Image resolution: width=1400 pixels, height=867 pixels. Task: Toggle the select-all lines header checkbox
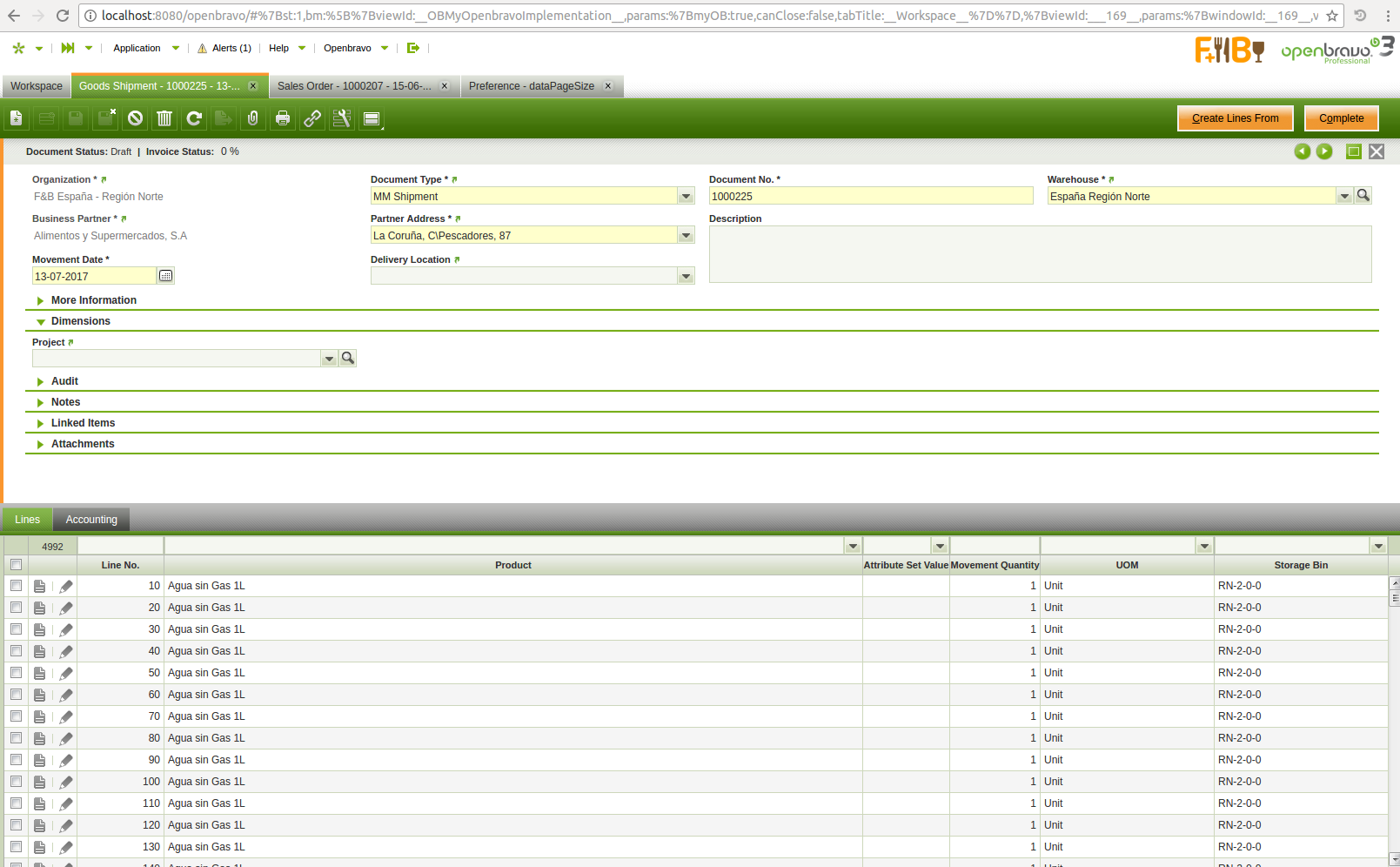coord(16,565)
